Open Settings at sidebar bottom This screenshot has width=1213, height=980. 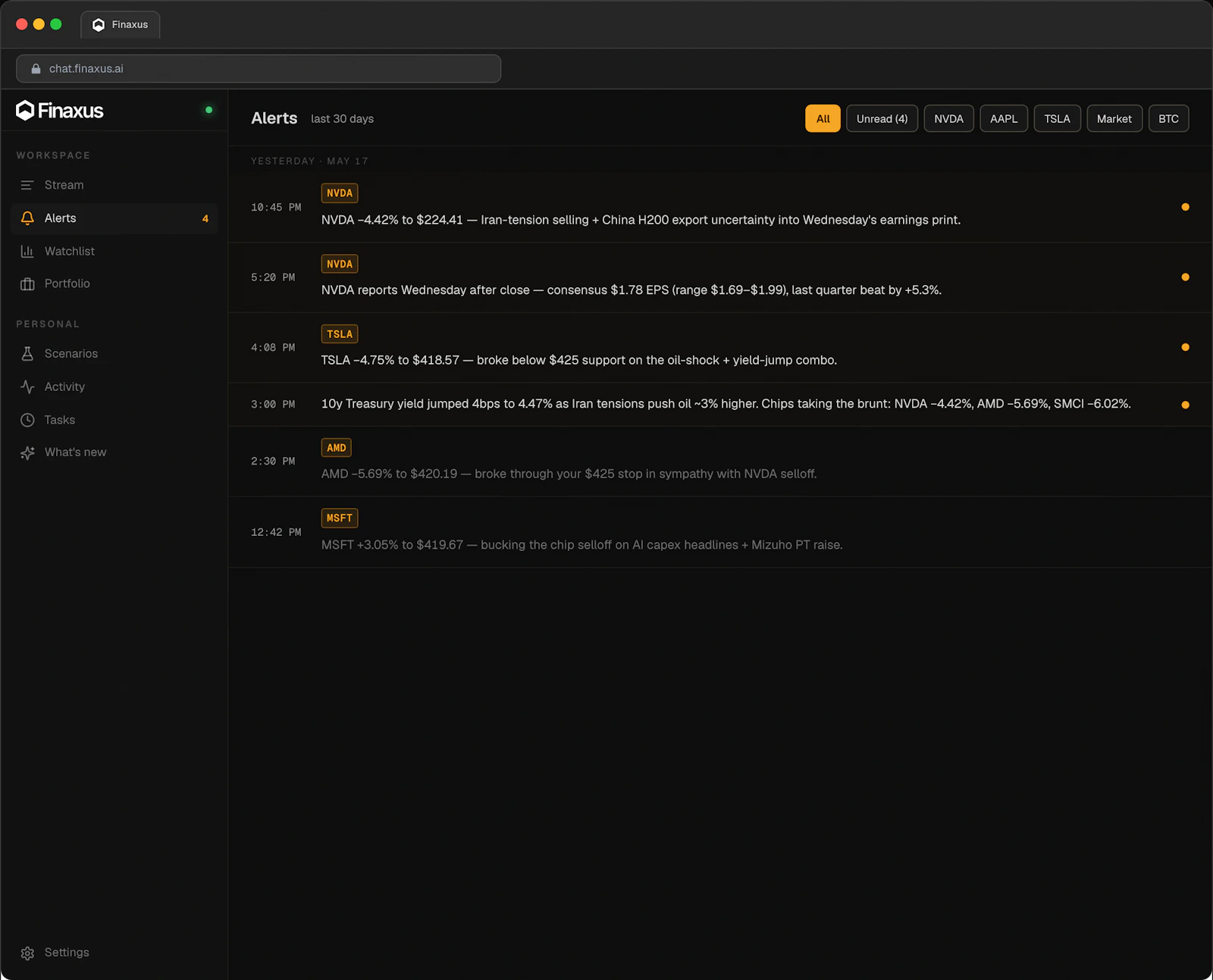click(x=114, y=953)
